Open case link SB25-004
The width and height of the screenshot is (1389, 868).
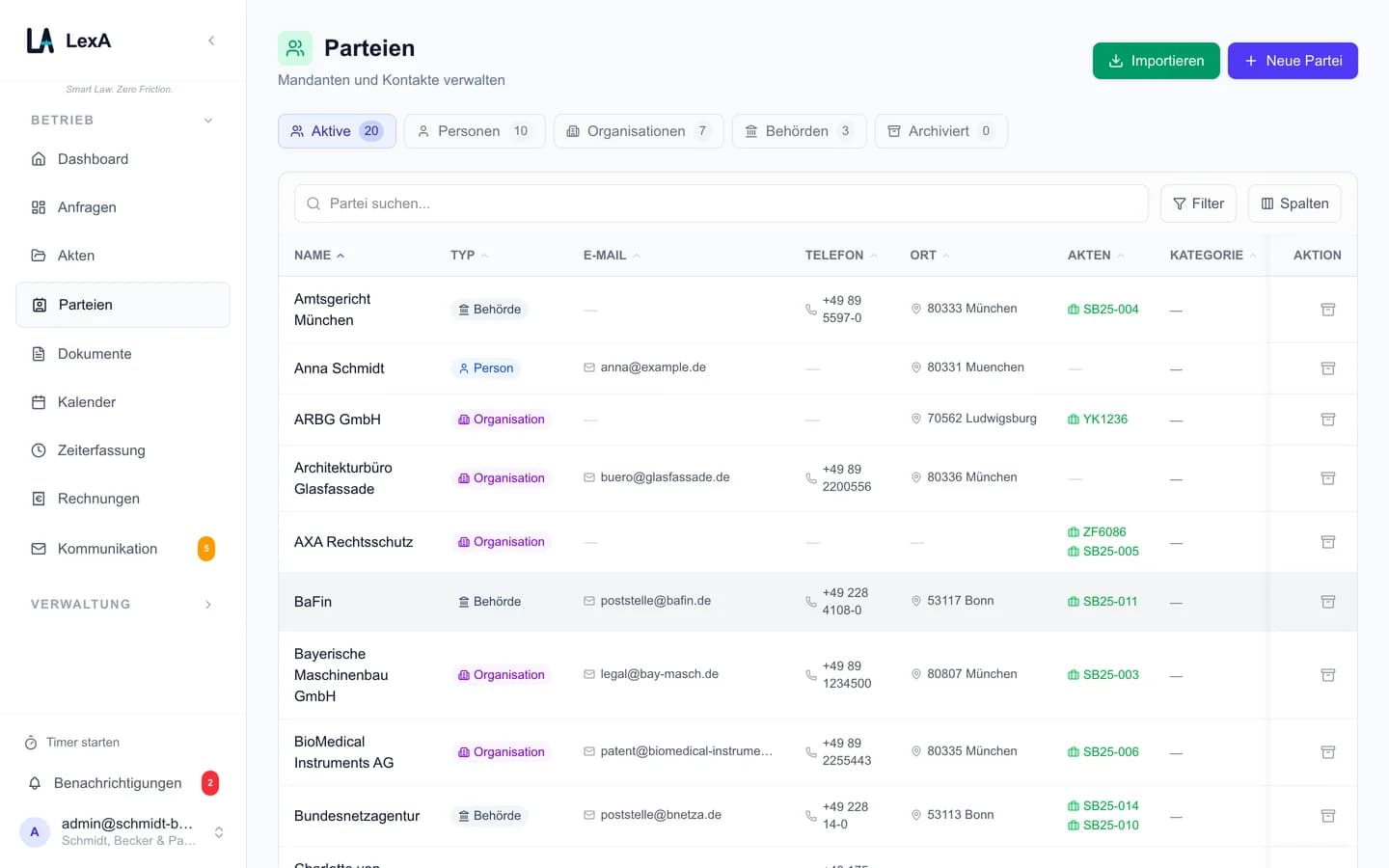(x=1103, y=310)
